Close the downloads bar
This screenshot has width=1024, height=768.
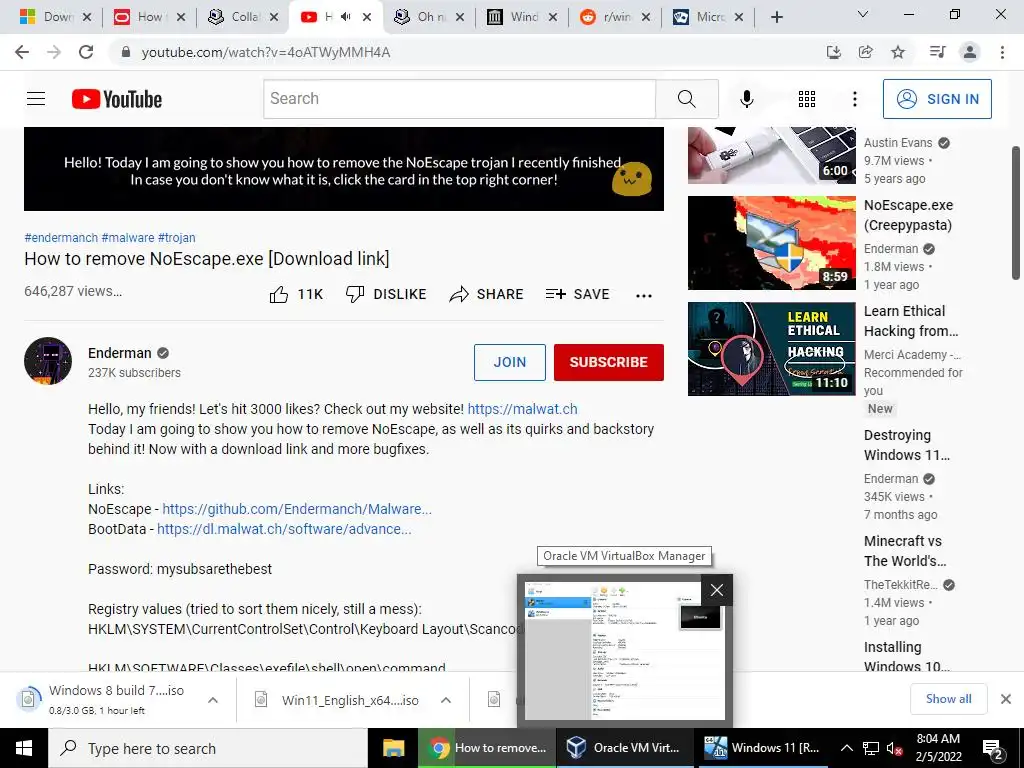coord(1006,699)
